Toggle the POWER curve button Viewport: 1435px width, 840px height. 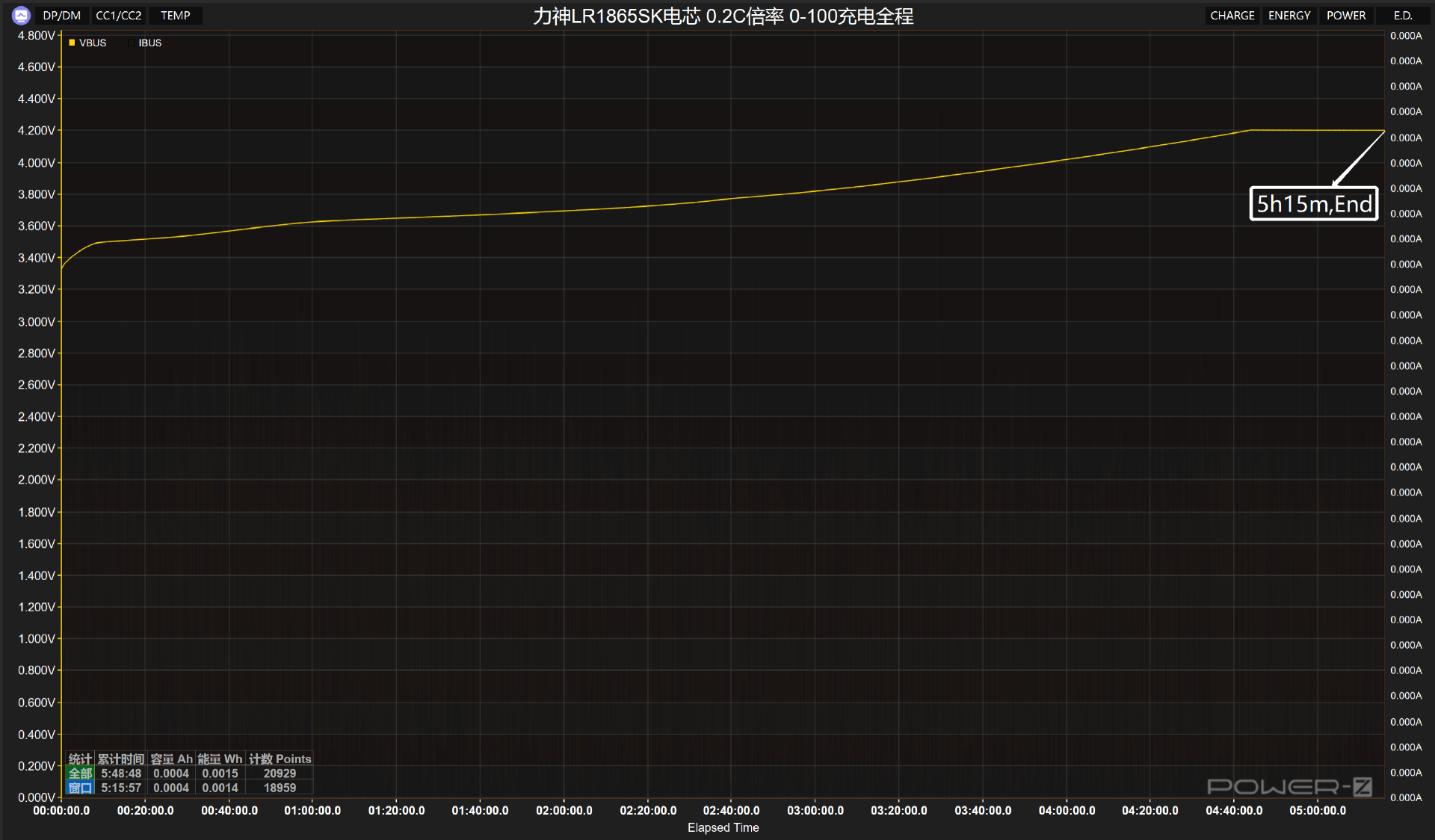click(x=1346, y=16)
